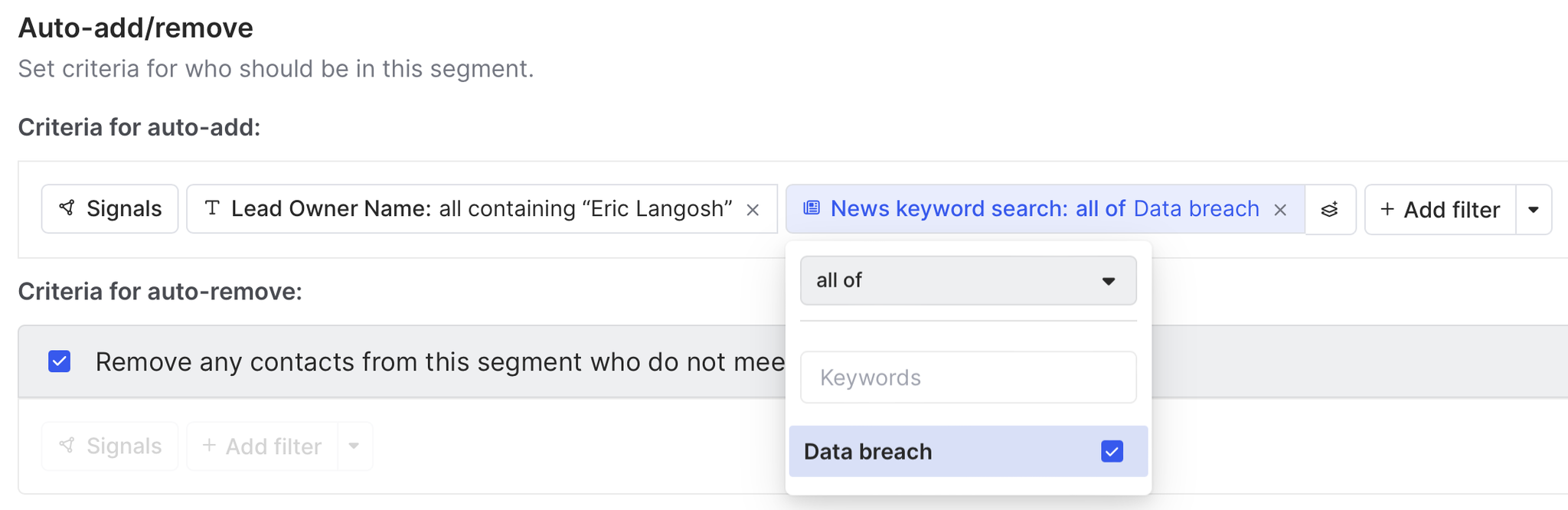
Task: Remove the Lead Owner Name filter
Action: pyautogui.click(x=753, y=210)
